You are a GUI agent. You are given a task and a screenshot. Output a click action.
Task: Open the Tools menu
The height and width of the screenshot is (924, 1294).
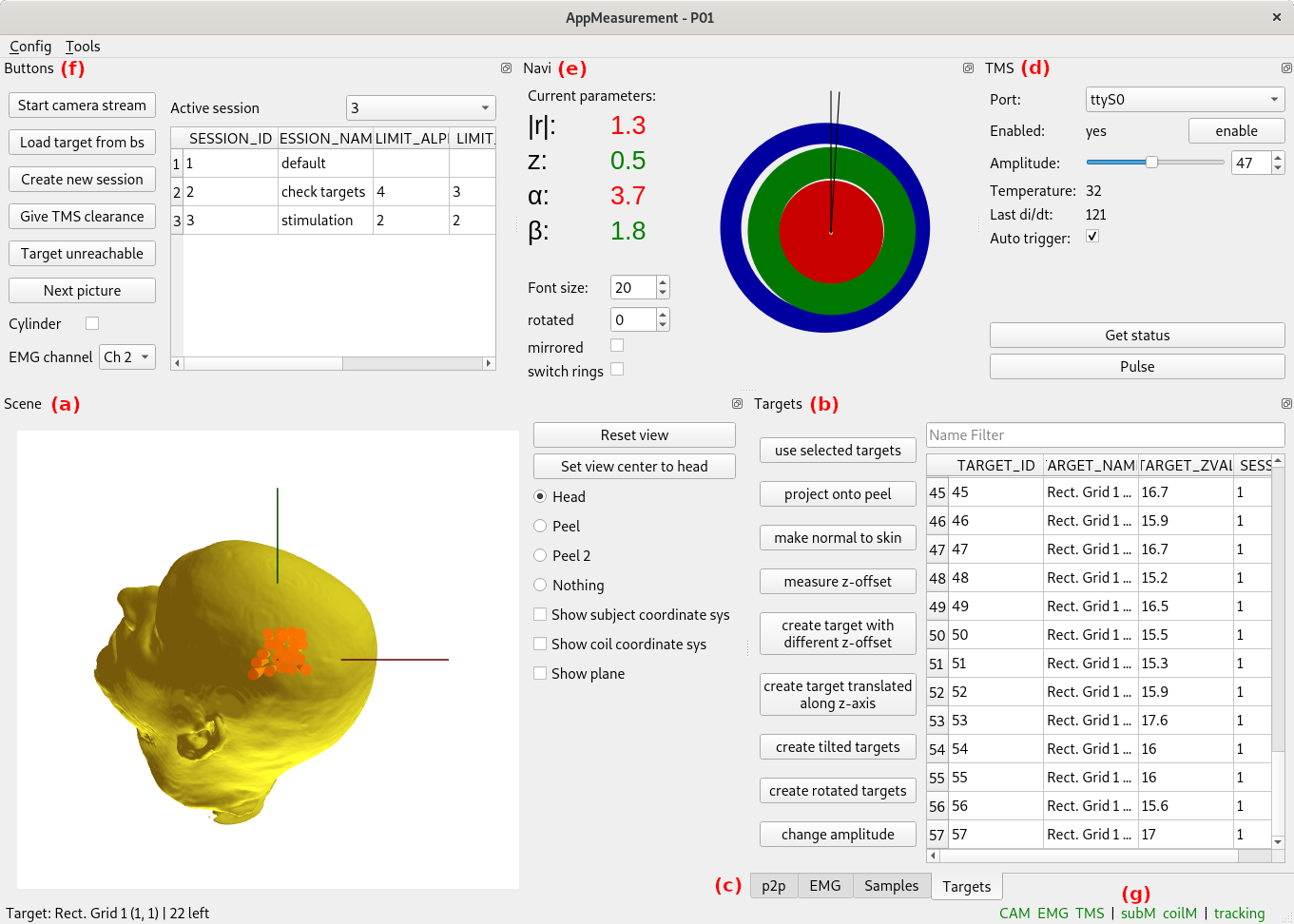click(x=83, y=47)
